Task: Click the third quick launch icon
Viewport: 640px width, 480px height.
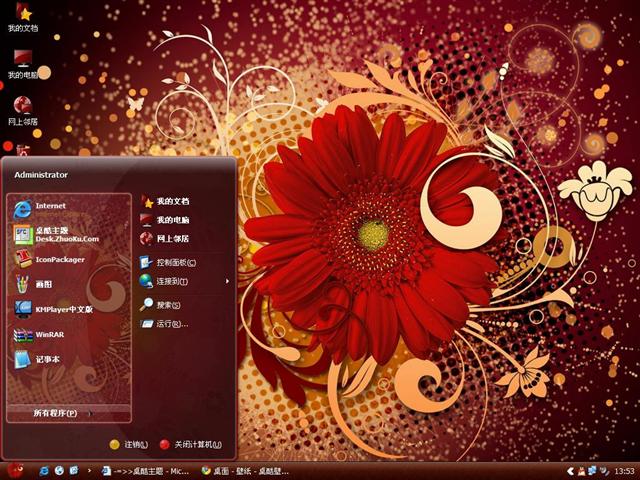Action: (74, 471)
